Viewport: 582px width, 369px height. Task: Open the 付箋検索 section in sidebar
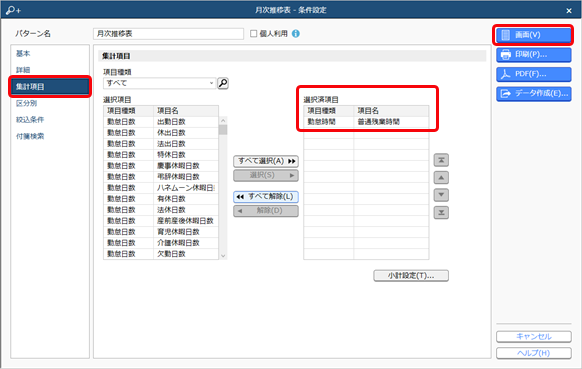30,136
